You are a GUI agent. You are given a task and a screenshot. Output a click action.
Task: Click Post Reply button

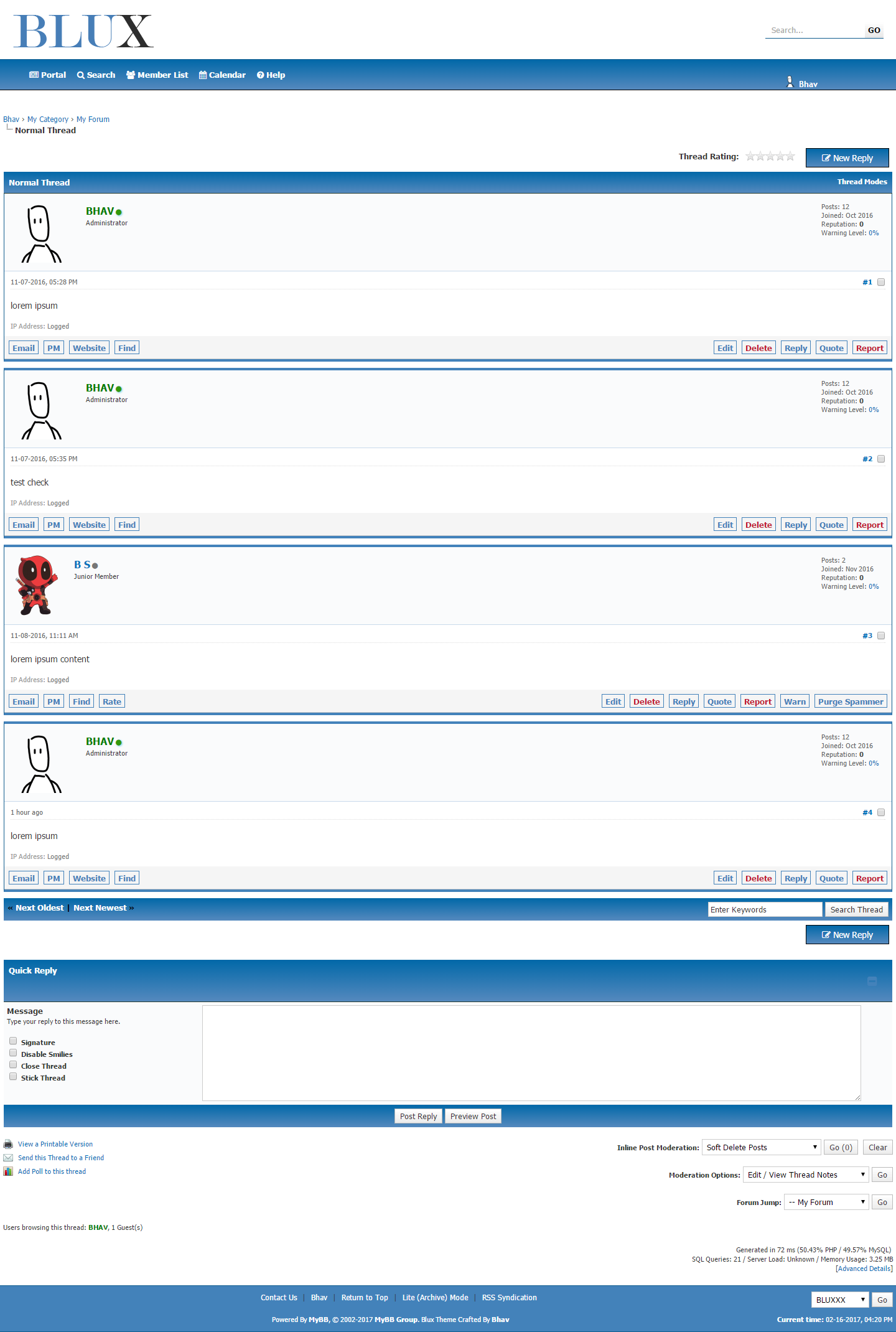pyautogui.click(x=418, y=1116)
